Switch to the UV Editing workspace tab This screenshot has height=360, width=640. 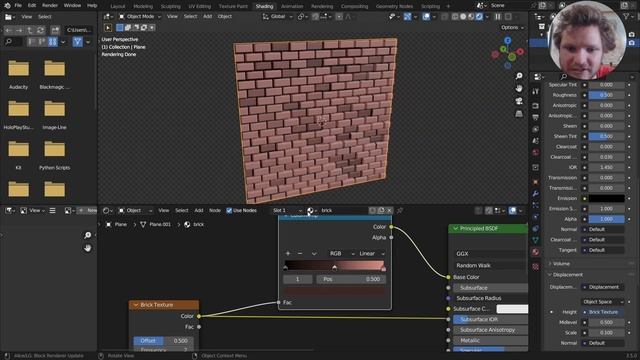tap(200, 6)
